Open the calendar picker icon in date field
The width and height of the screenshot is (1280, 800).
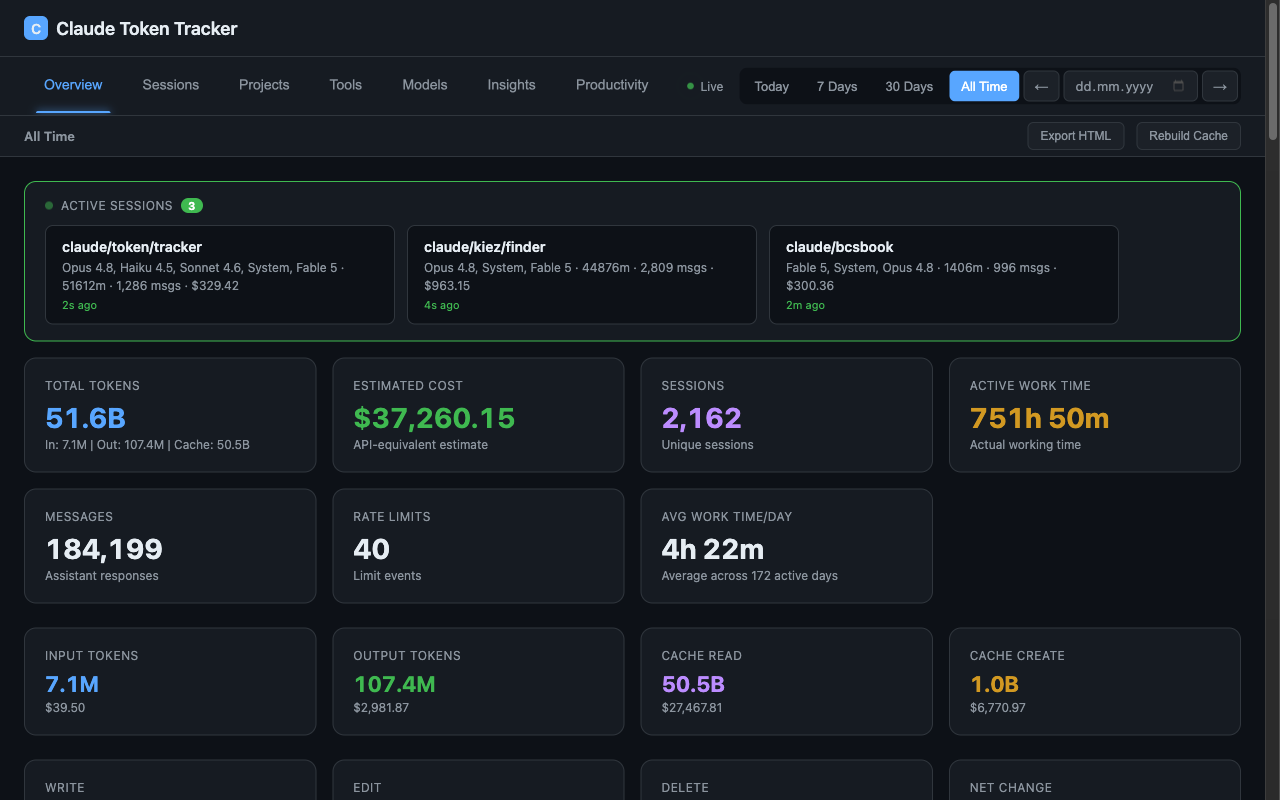pos(1178,86)
